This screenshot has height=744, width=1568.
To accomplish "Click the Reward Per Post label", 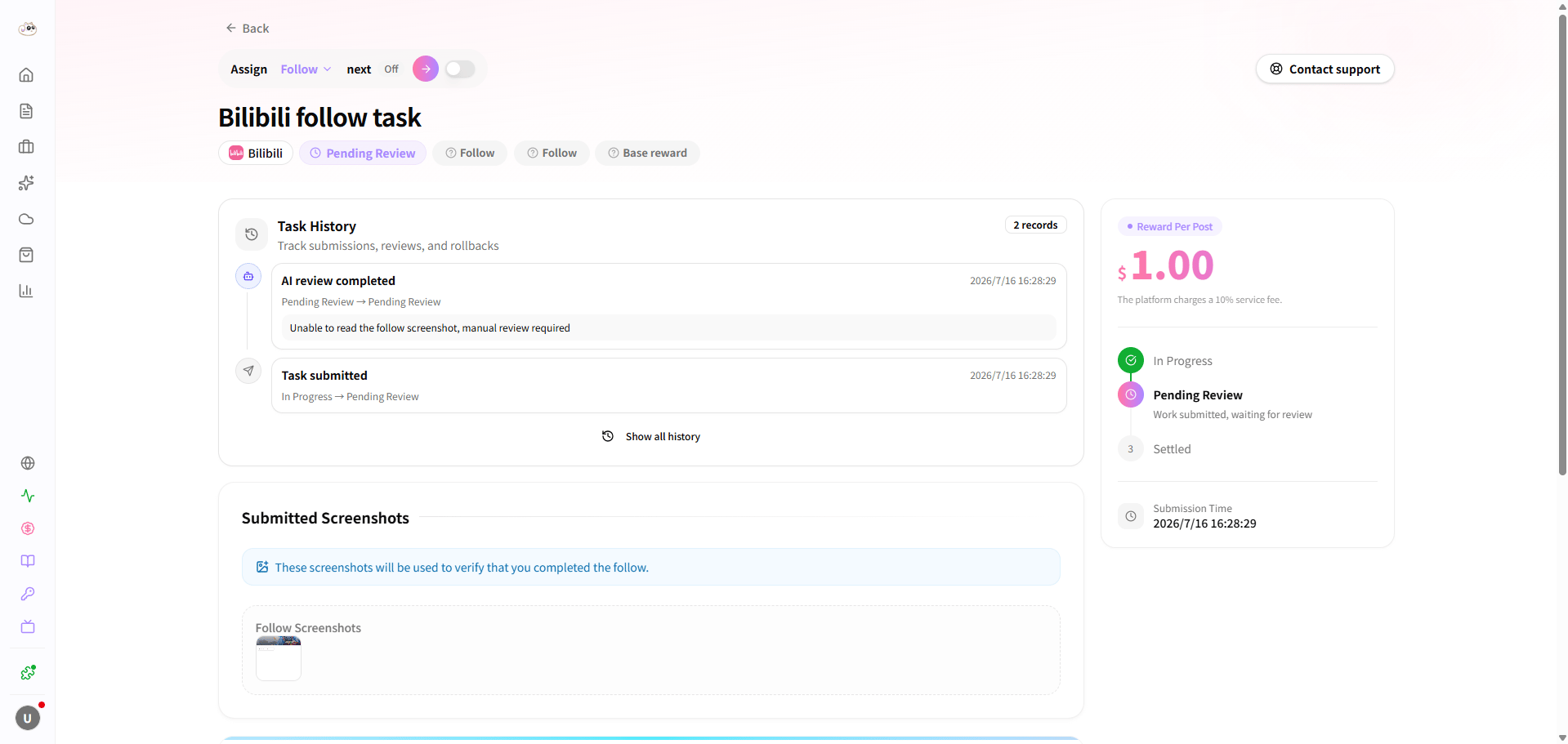I will pyautogui.click(x=1170, y=227).
